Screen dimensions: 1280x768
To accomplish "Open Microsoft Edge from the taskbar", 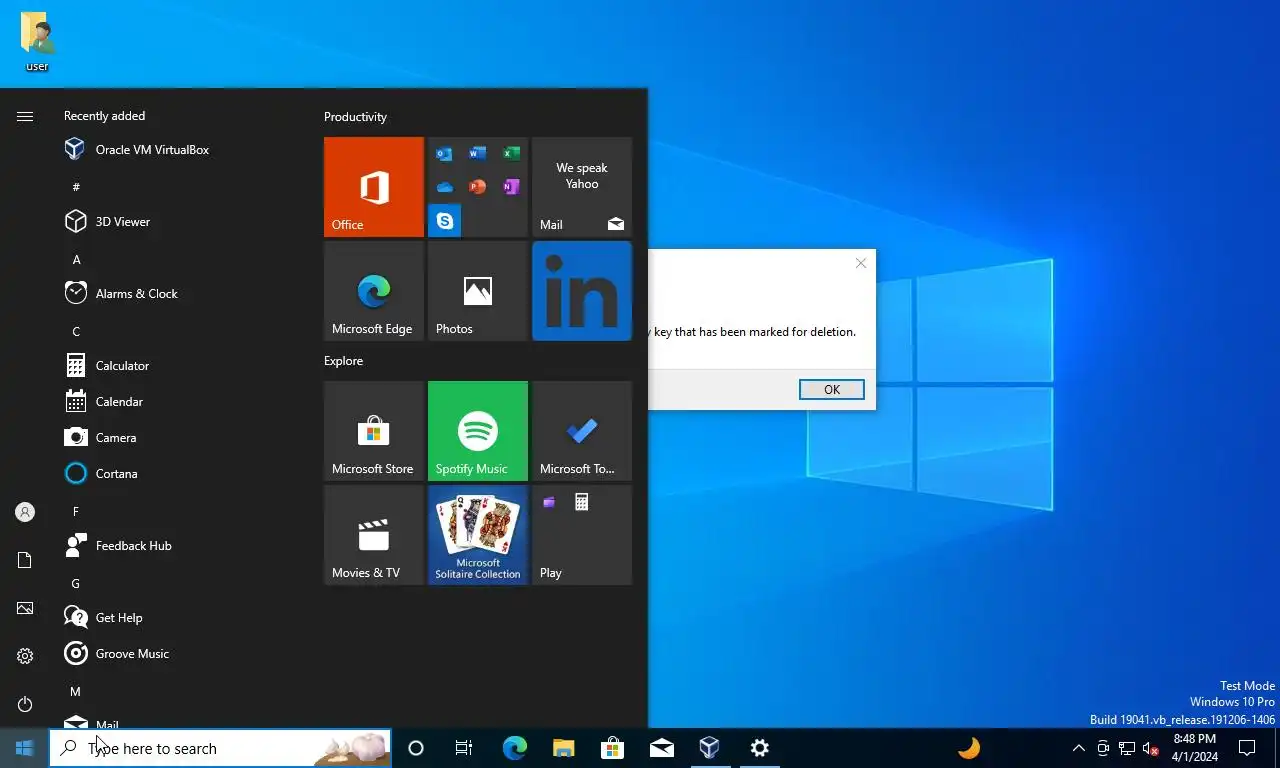I will (x=514, y=748).
